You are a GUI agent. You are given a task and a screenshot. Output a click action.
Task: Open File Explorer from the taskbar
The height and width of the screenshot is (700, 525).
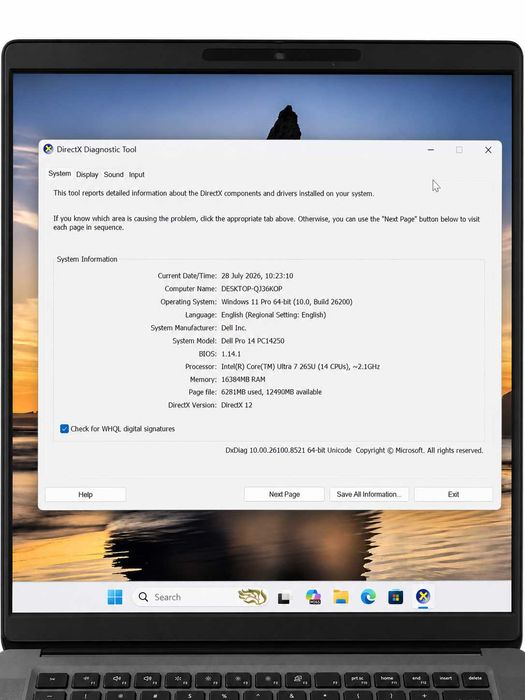341,597
